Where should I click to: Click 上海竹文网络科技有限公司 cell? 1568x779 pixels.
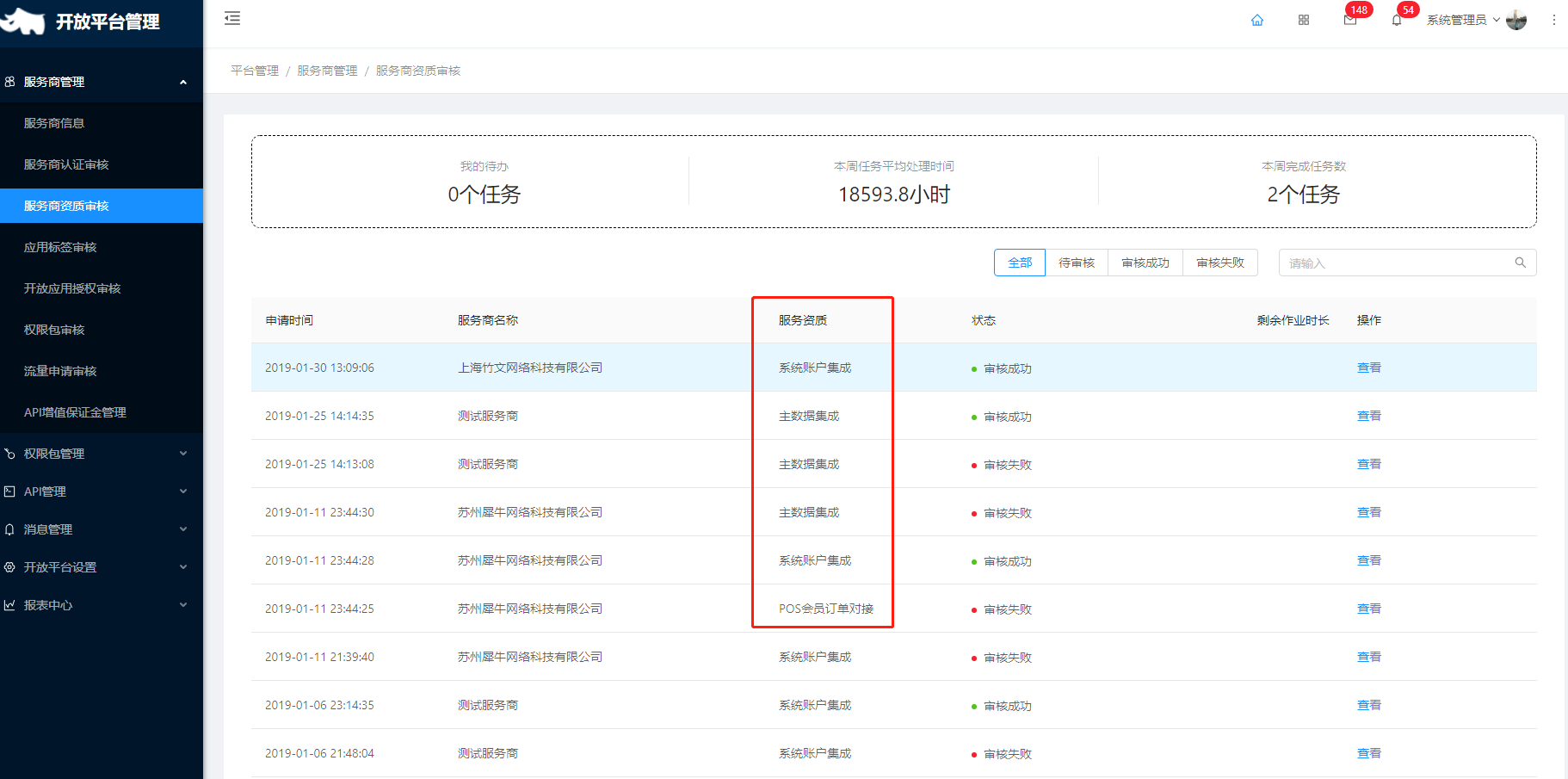coord(530,368)
